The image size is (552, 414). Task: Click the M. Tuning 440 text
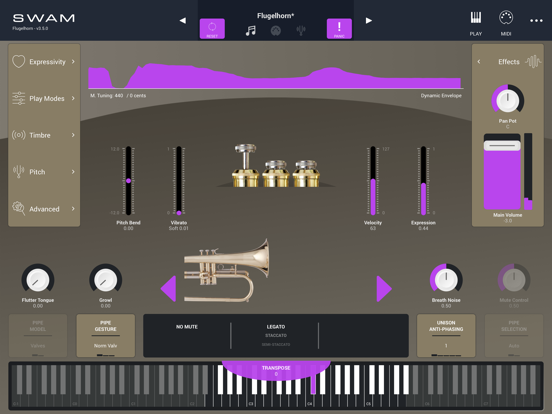(107, 95)
